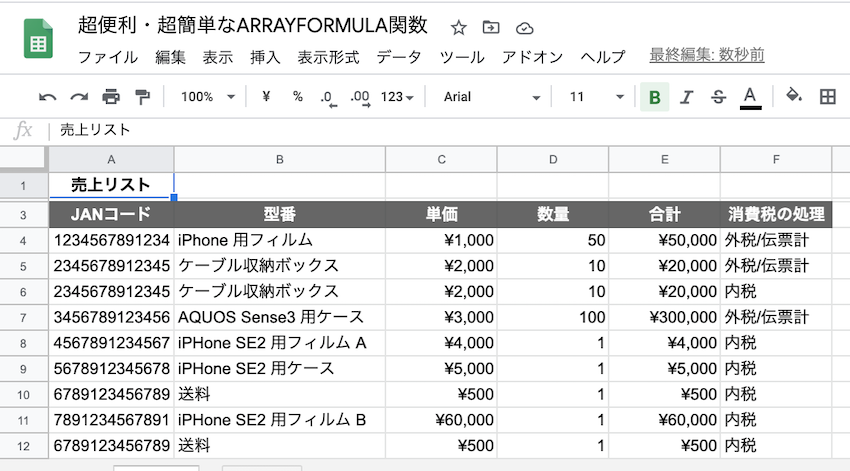The height and width of the screenshot is (471, 850).
Task: Click the undo arrow icon
Action: tap(47, 97)
